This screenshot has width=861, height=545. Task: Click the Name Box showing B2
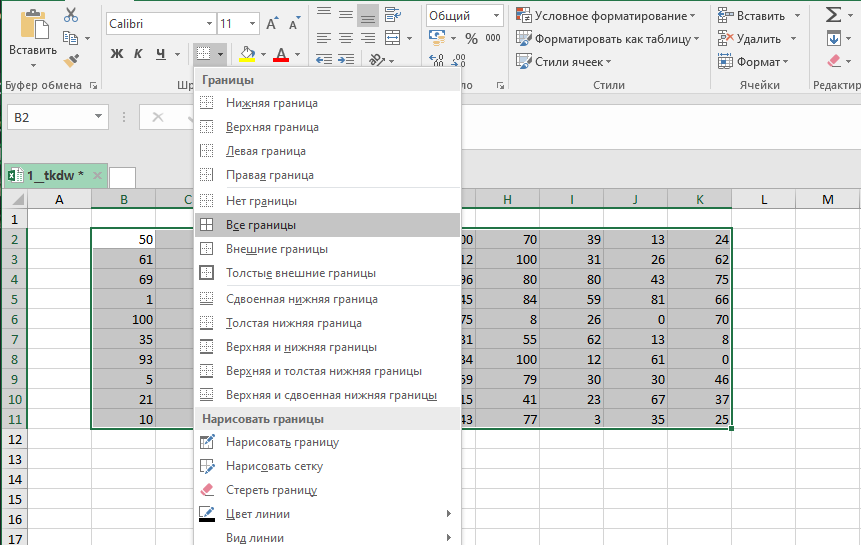click(x=55, y=117)
